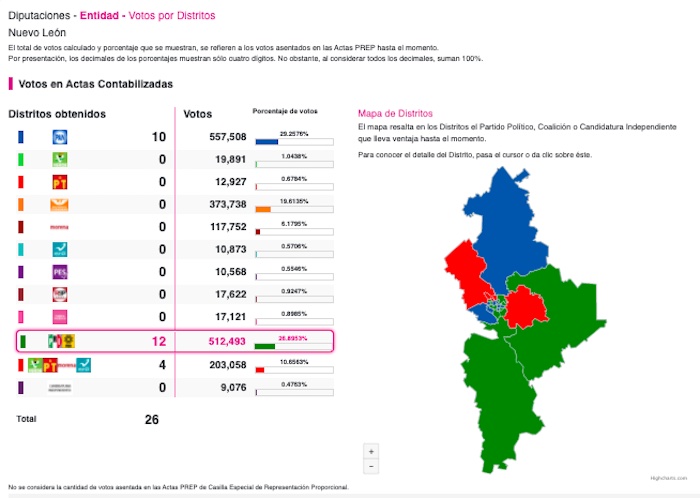Viewport: 700px width, 498px height.
Task: Click the independent candidate logo
Action: tap(59, 388)
